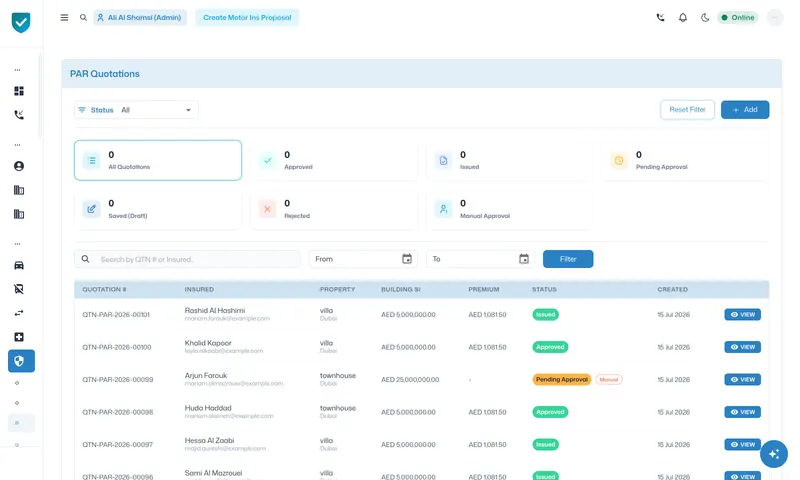The image size is (800, 480).
Task: Click the Search by QTN field
Action: coord(187,259)
